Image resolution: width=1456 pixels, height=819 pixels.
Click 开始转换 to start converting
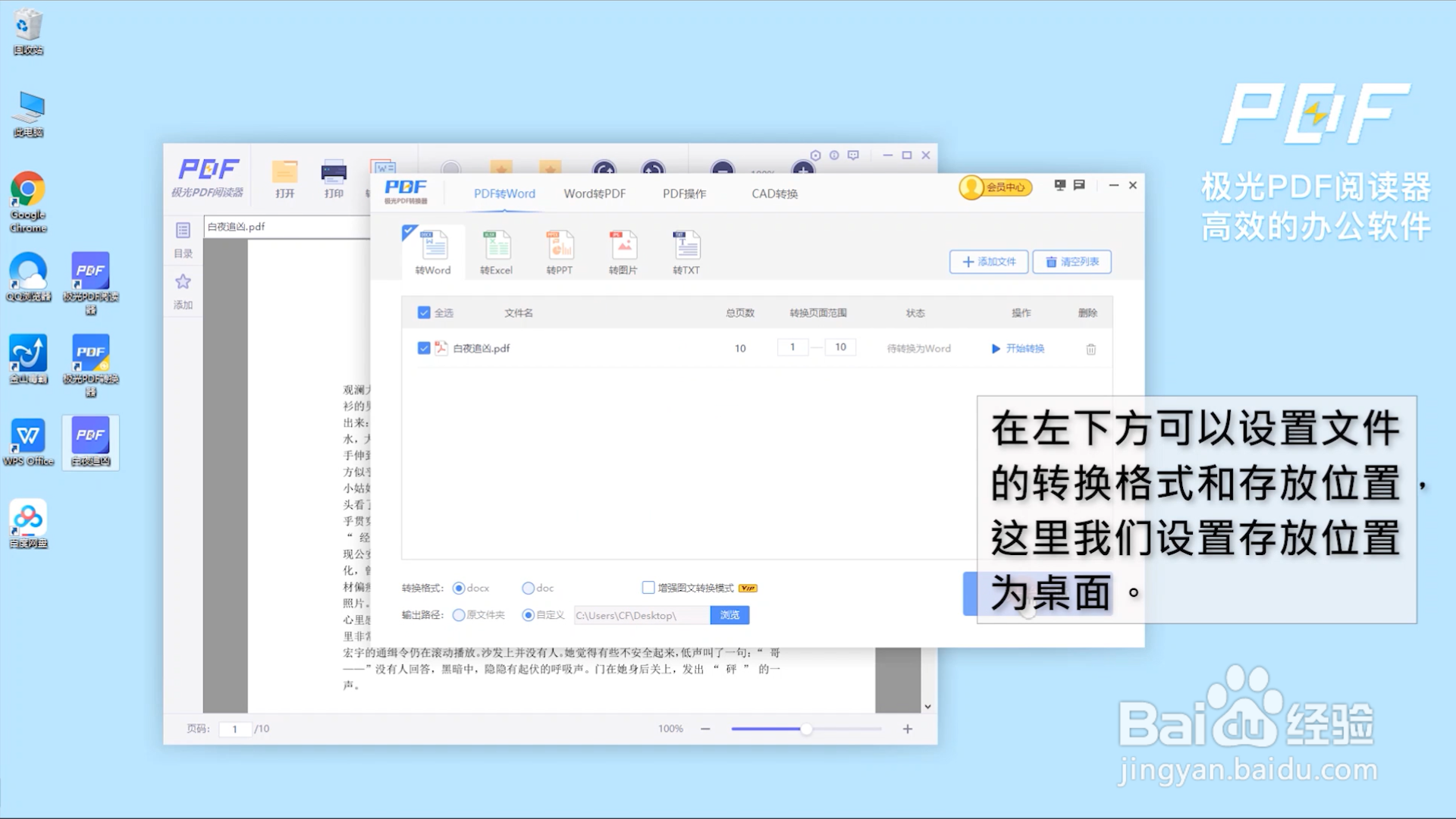(1019, 349)
